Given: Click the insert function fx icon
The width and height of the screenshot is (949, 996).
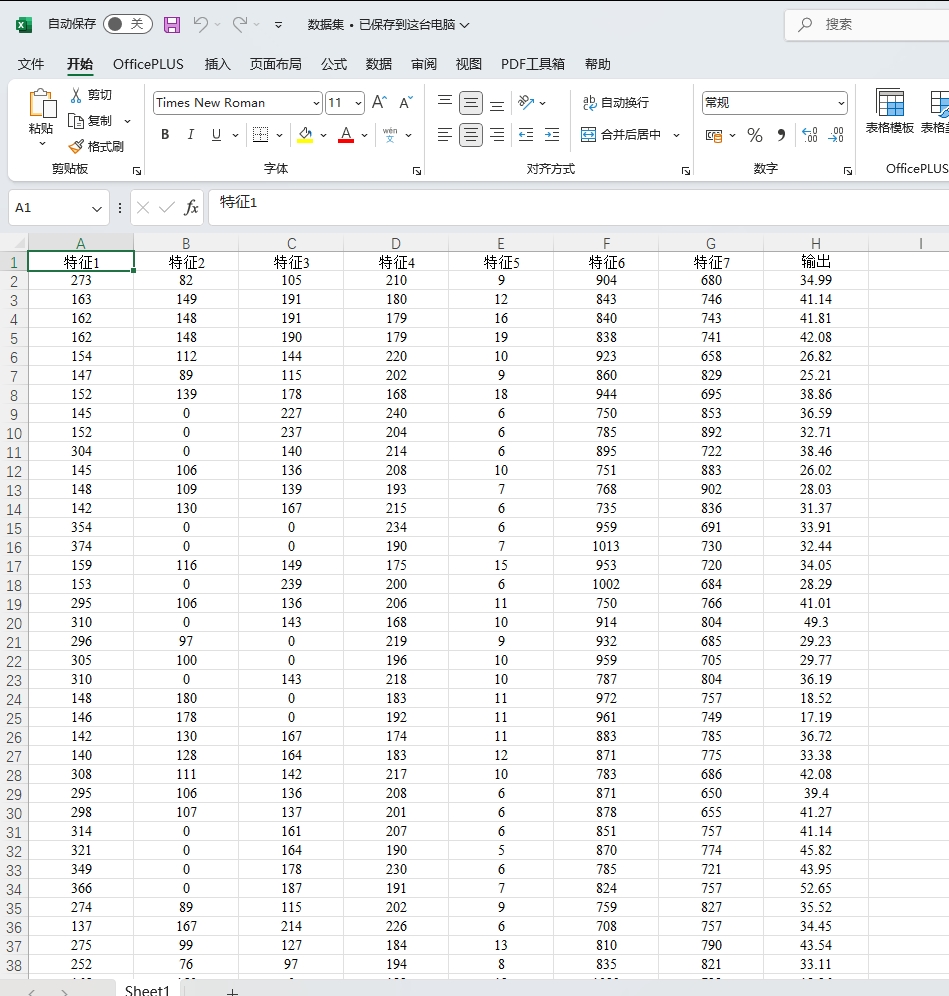Looking at the screenshot, I should (191, 208).
